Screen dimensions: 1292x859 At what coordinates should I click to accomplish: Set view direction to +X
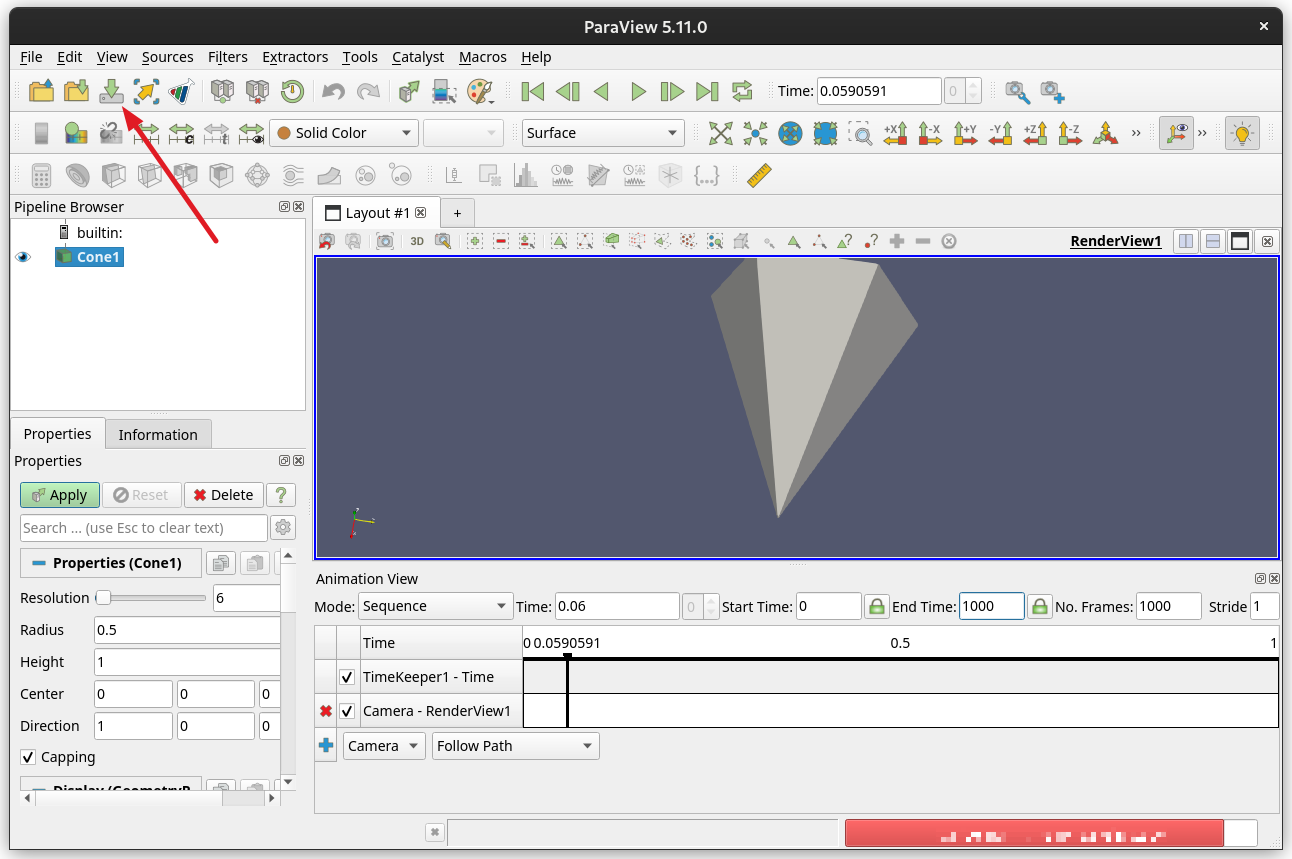[x=895, y=133]
